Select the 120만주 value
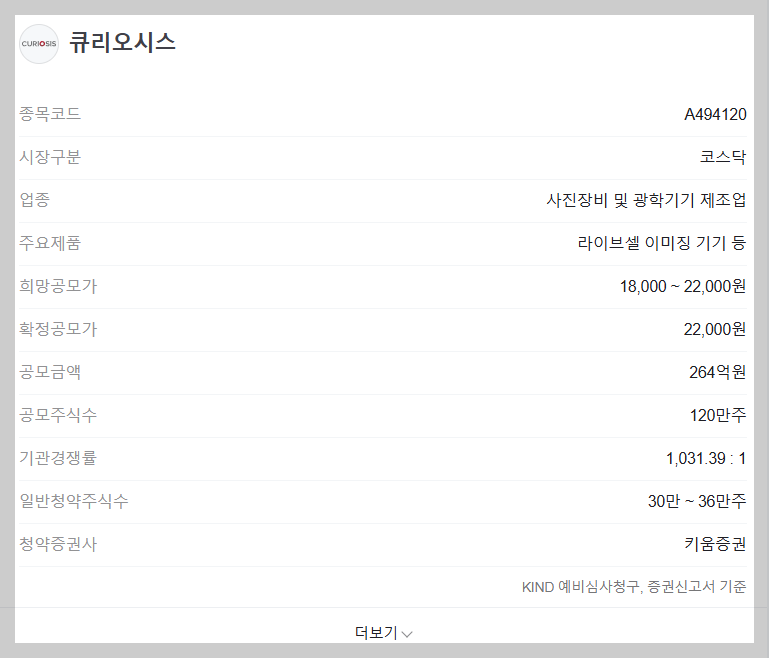The height and width of the screenshot is (658, 769). point(718,415)
